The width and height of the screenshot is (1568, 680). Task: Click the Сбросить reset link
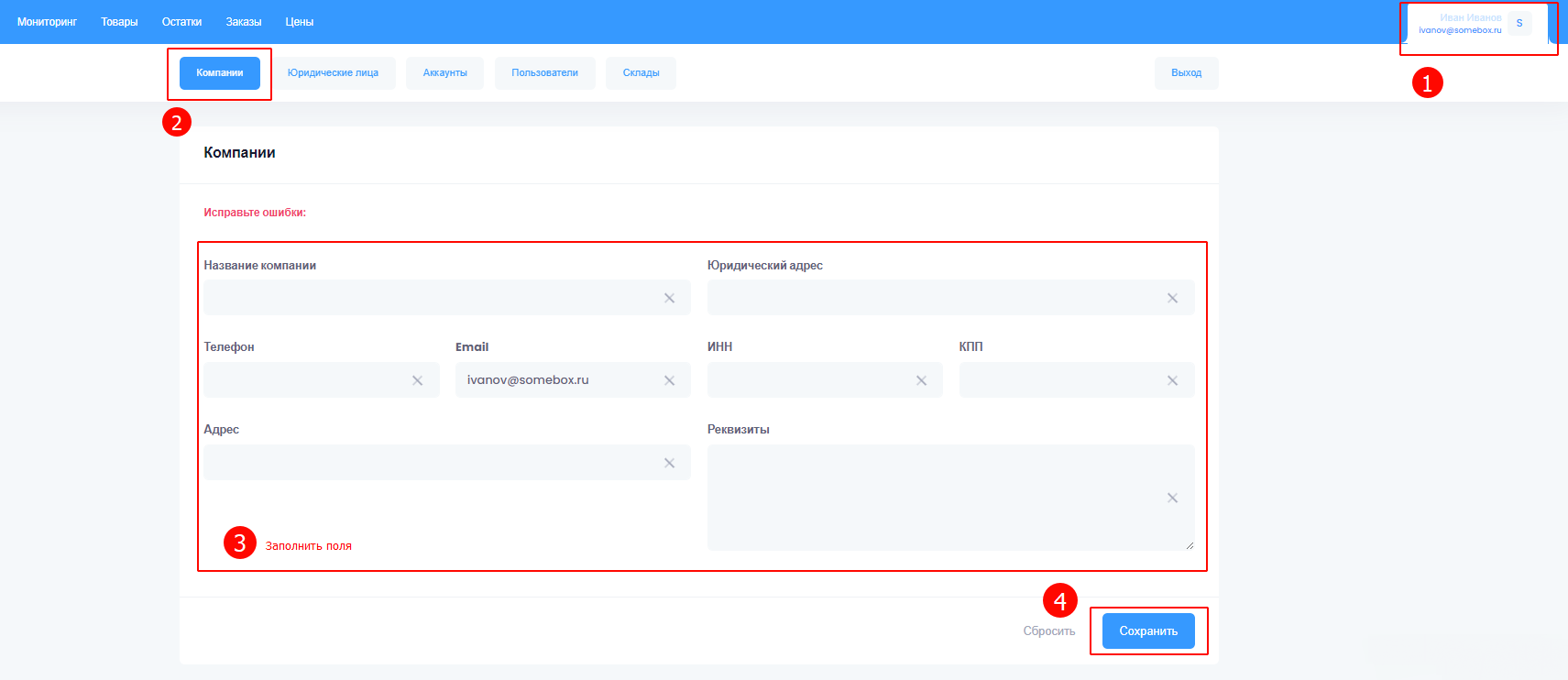(1048, 631)
